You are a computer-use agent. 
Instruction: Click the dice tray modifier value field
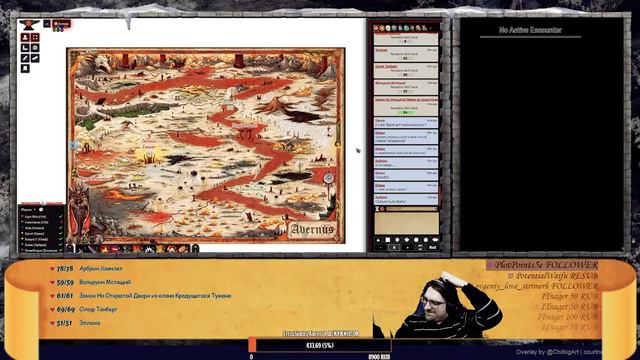(394, 247)
